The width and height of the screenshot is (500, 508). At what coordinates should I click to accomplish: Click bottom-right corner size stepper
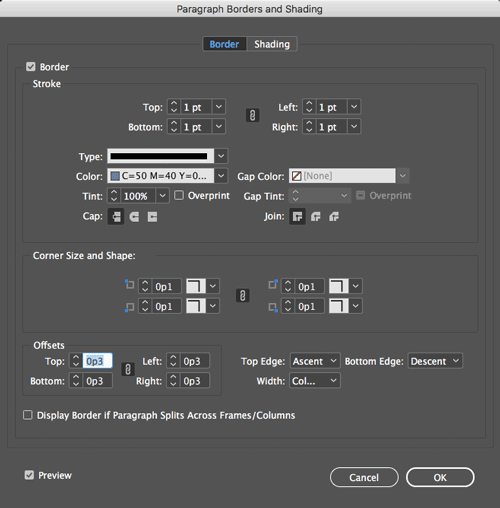[x=288, y=306]
